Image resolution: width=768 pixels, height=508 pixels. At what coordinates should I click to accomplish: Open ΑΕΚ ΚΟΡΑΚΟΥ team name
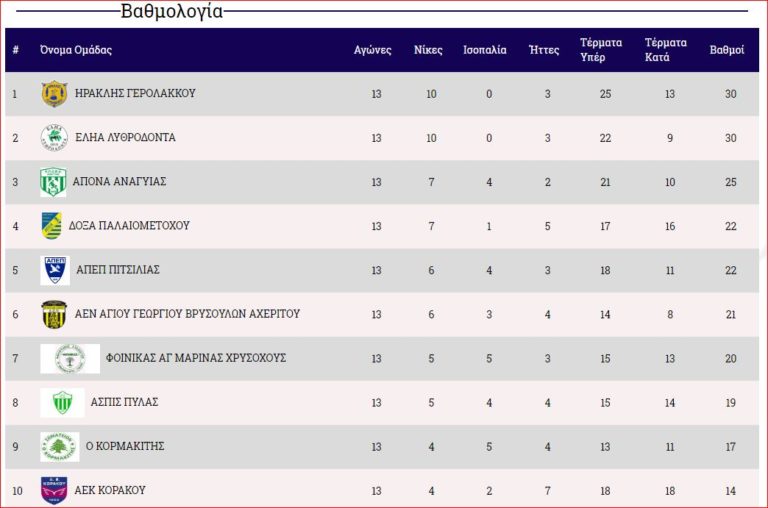[x=110, y=490]
